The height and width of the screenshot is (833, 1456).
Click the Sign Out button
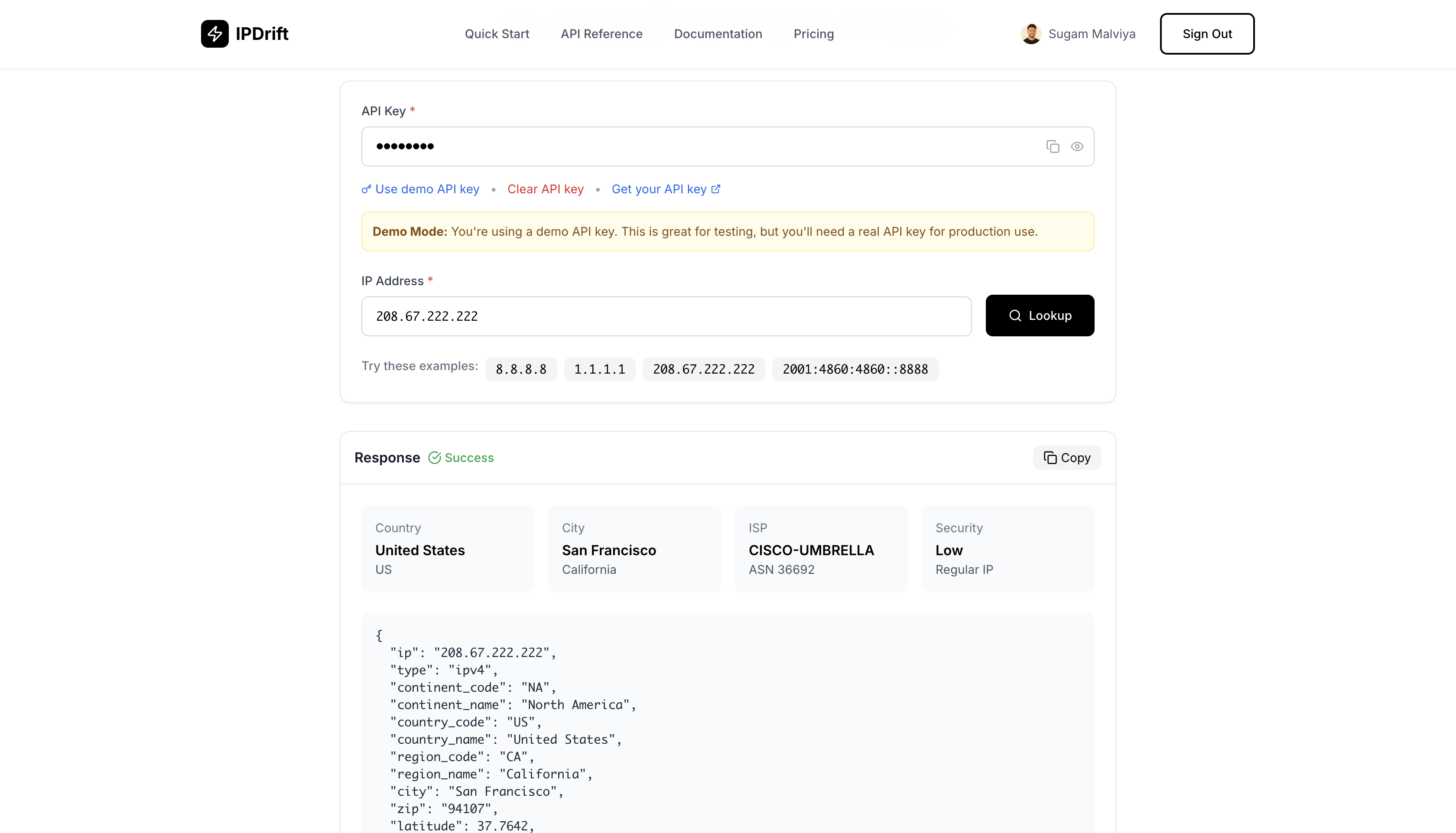click(x=1207, y=34)
